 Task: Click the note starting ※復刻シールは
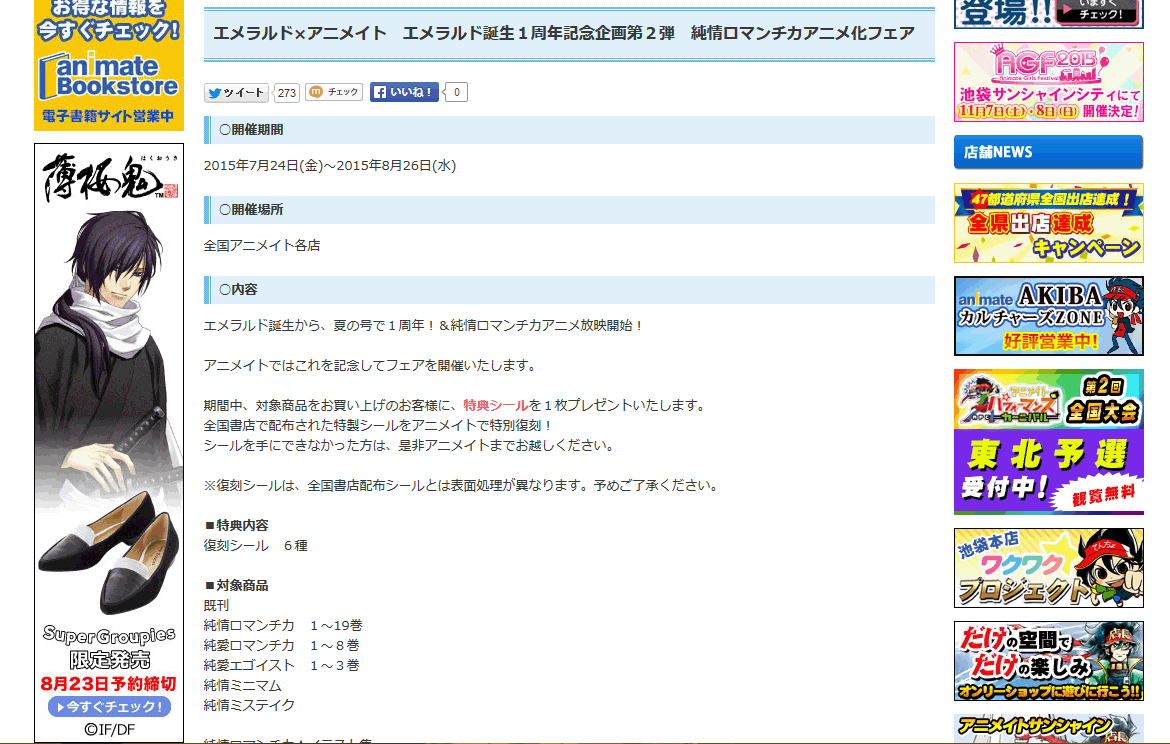(463, 486)
